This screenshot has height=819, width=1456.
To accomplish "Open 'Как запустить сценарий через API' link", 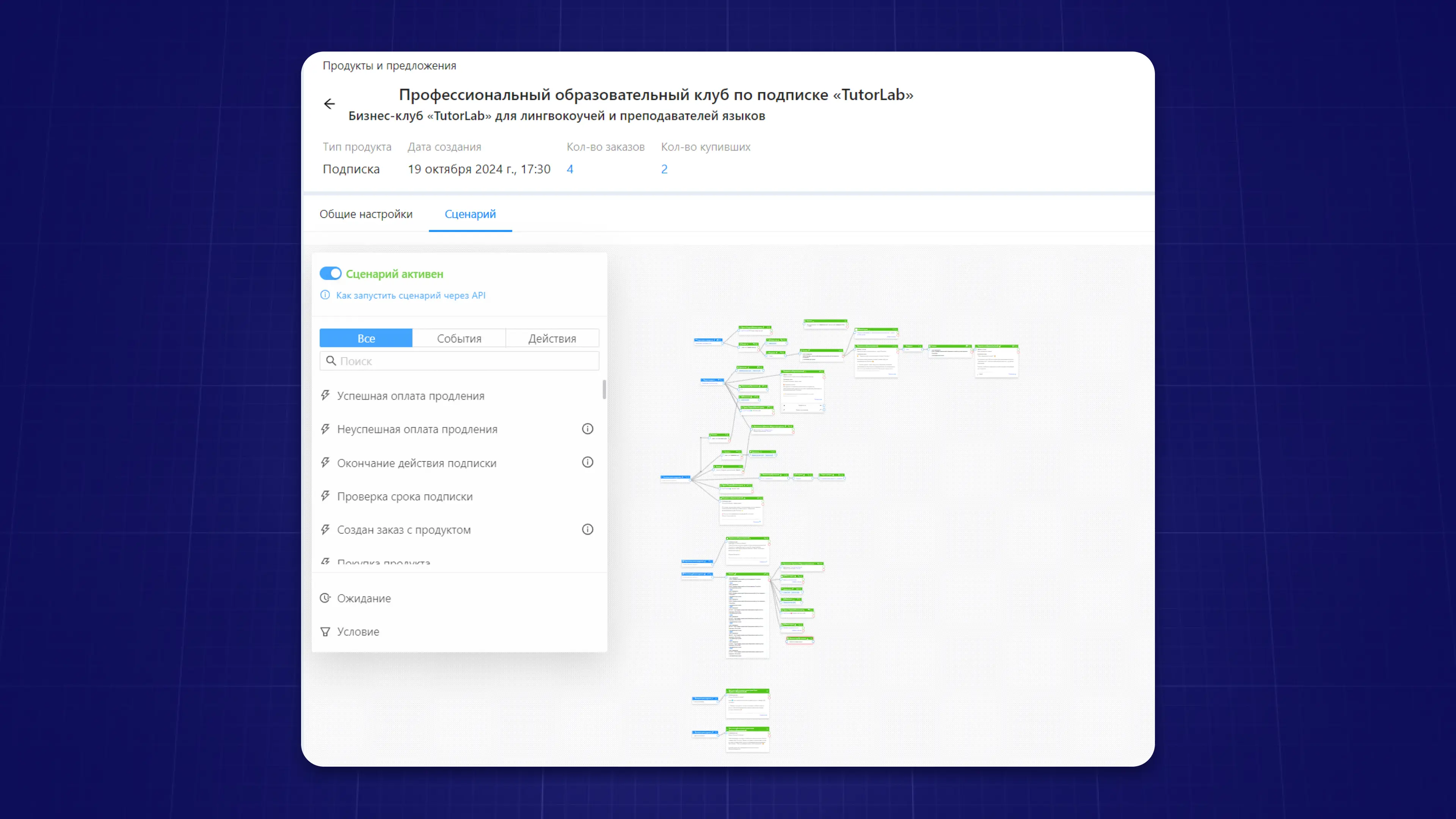I will click(410, 295).
